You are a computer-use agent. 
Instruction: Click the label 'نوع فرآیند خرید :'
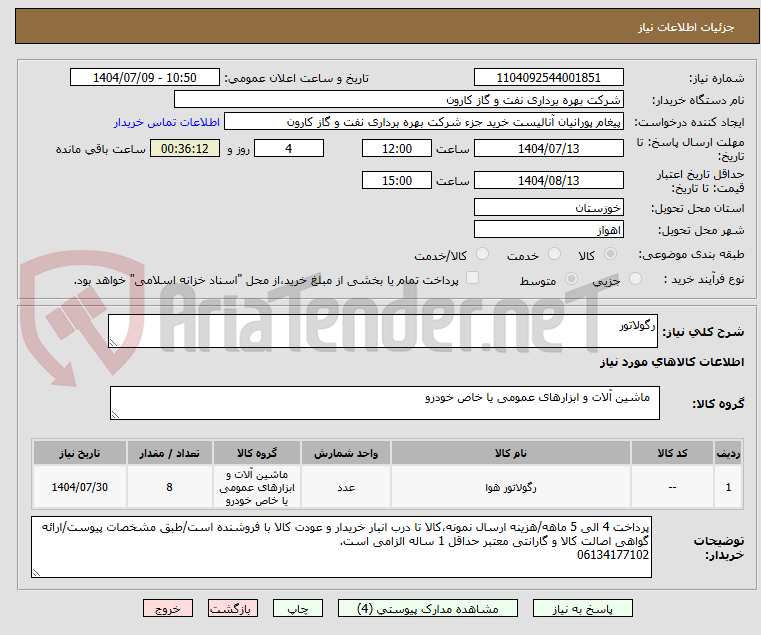(x=704, y=279)
